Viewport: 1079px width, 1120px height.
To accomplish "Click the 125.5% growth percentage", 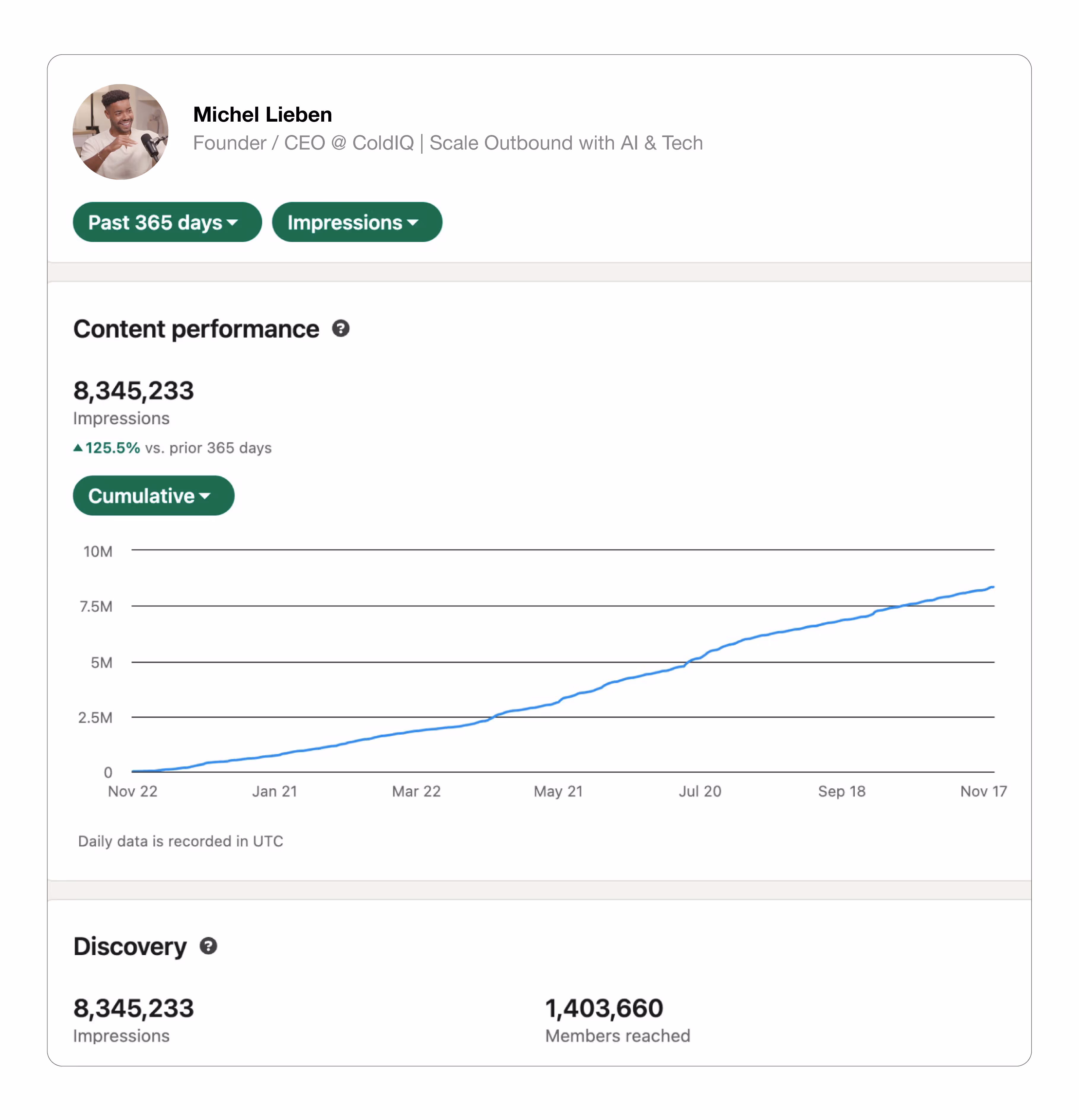I will click(112, 448).
